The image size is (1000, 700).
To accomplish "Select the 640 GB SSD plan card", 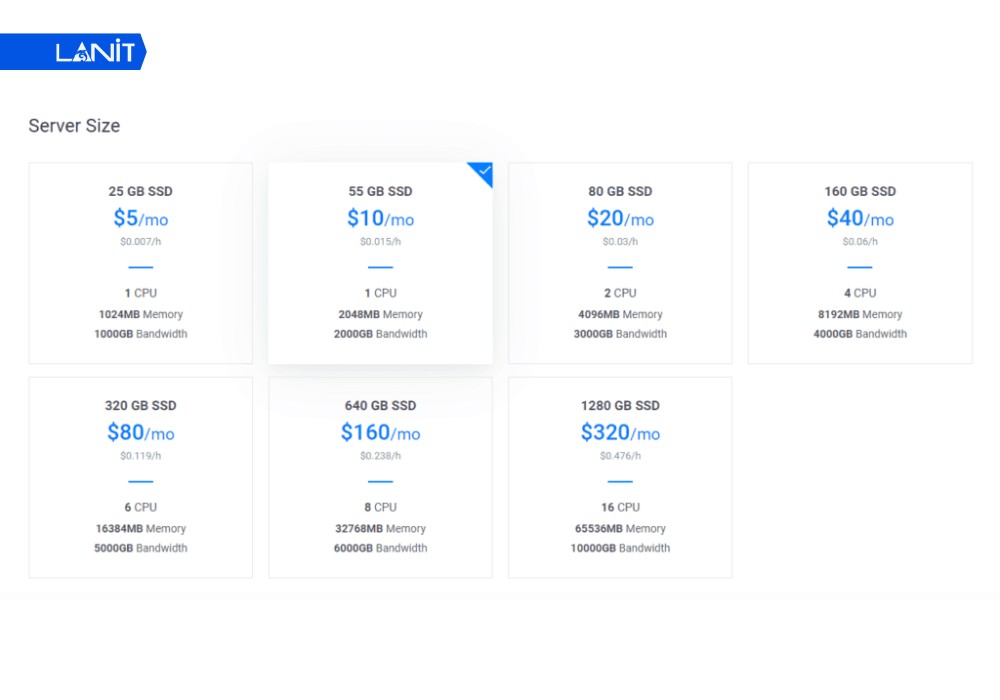I will click(380, 477).
